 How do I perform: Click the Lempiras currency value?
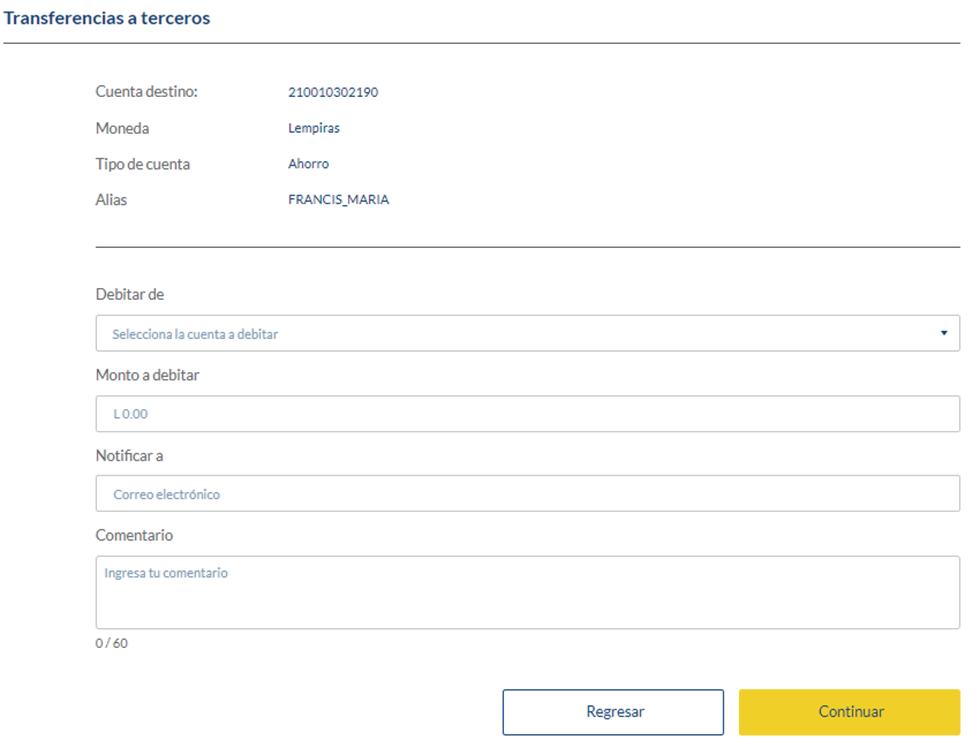coord(314,128)
